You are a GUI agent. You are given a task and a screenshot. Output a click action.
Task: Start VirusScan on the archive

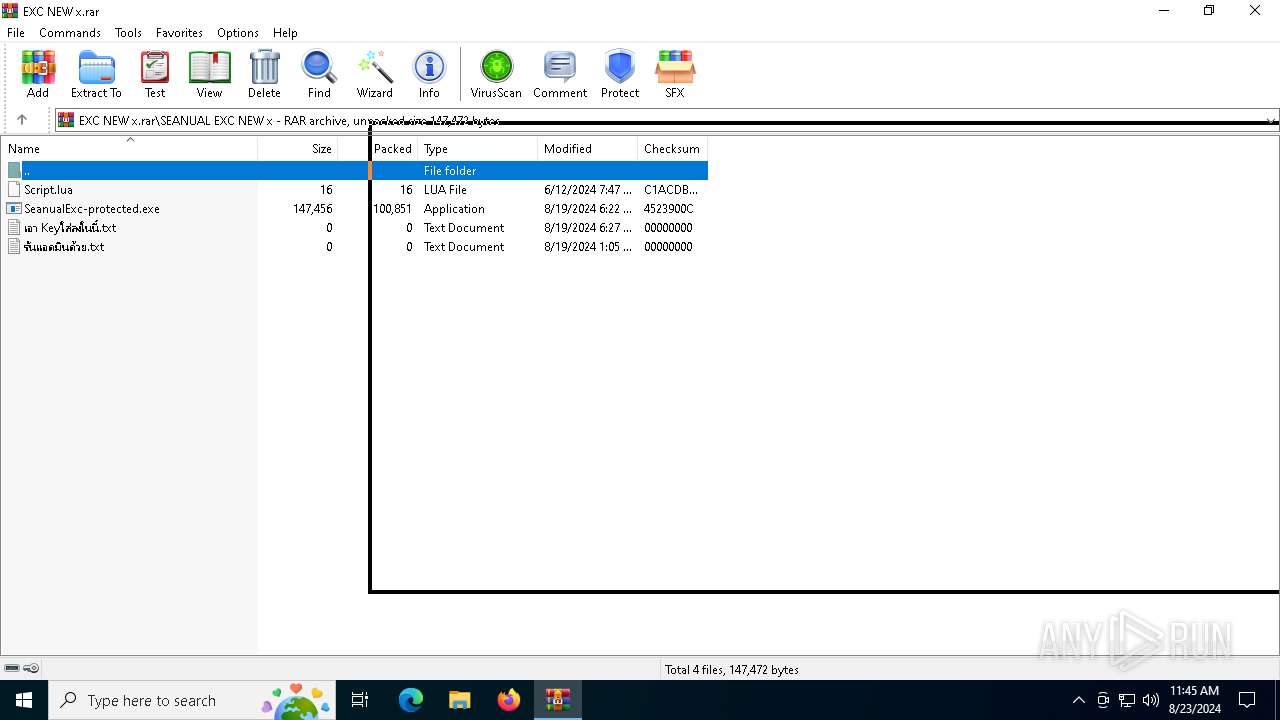pos(496,75)
